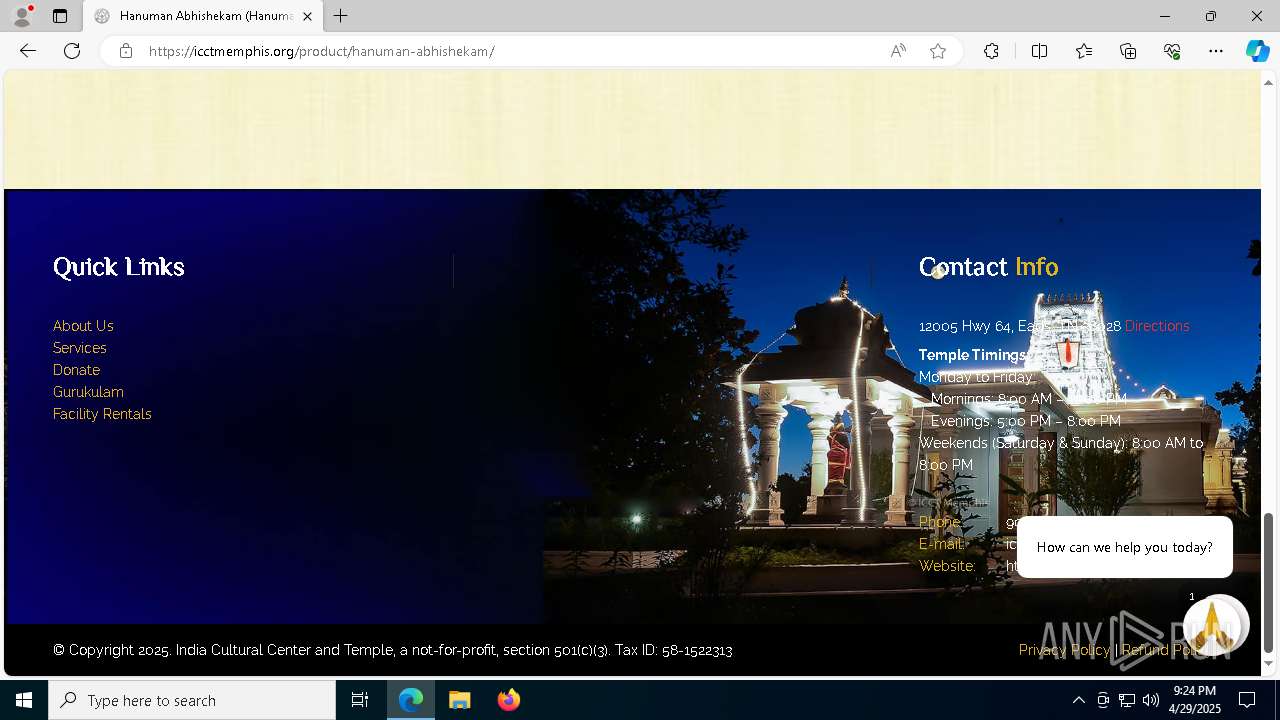The image size is (1280, 720).
Task: Click the taskbar search box
Action: [192, 700]
